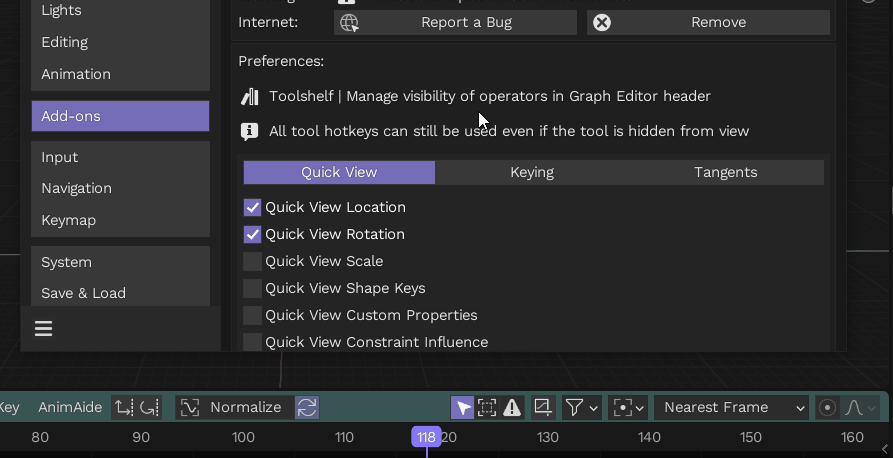The height and width of the screenshot is (458, 893).
Task: Toggle the show-errors warning triangle icon
Action: (512, 407)
